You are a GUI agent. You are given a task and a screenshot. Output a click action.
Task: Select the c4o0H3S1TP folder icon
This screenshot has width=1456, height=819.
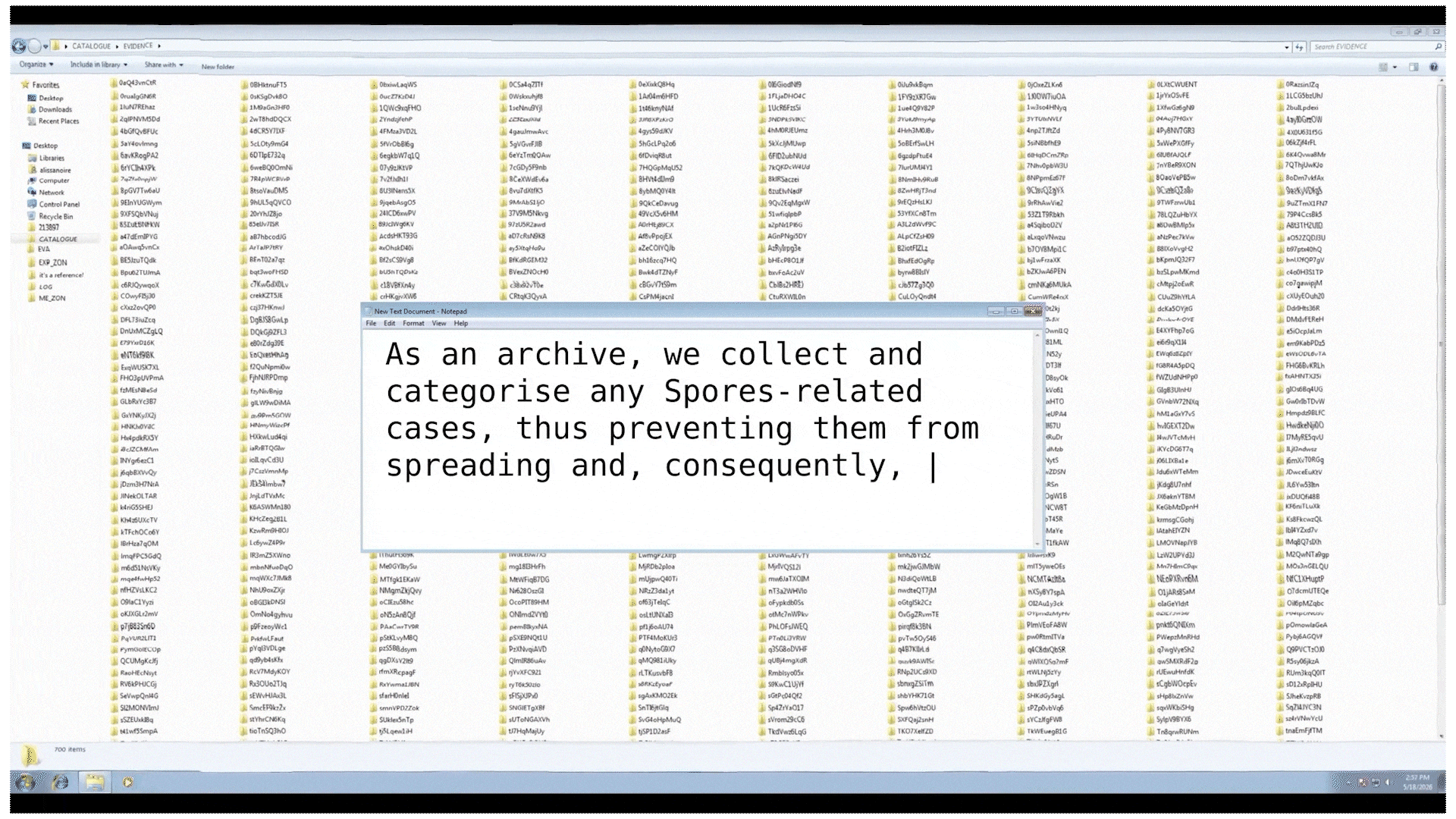1281,271
